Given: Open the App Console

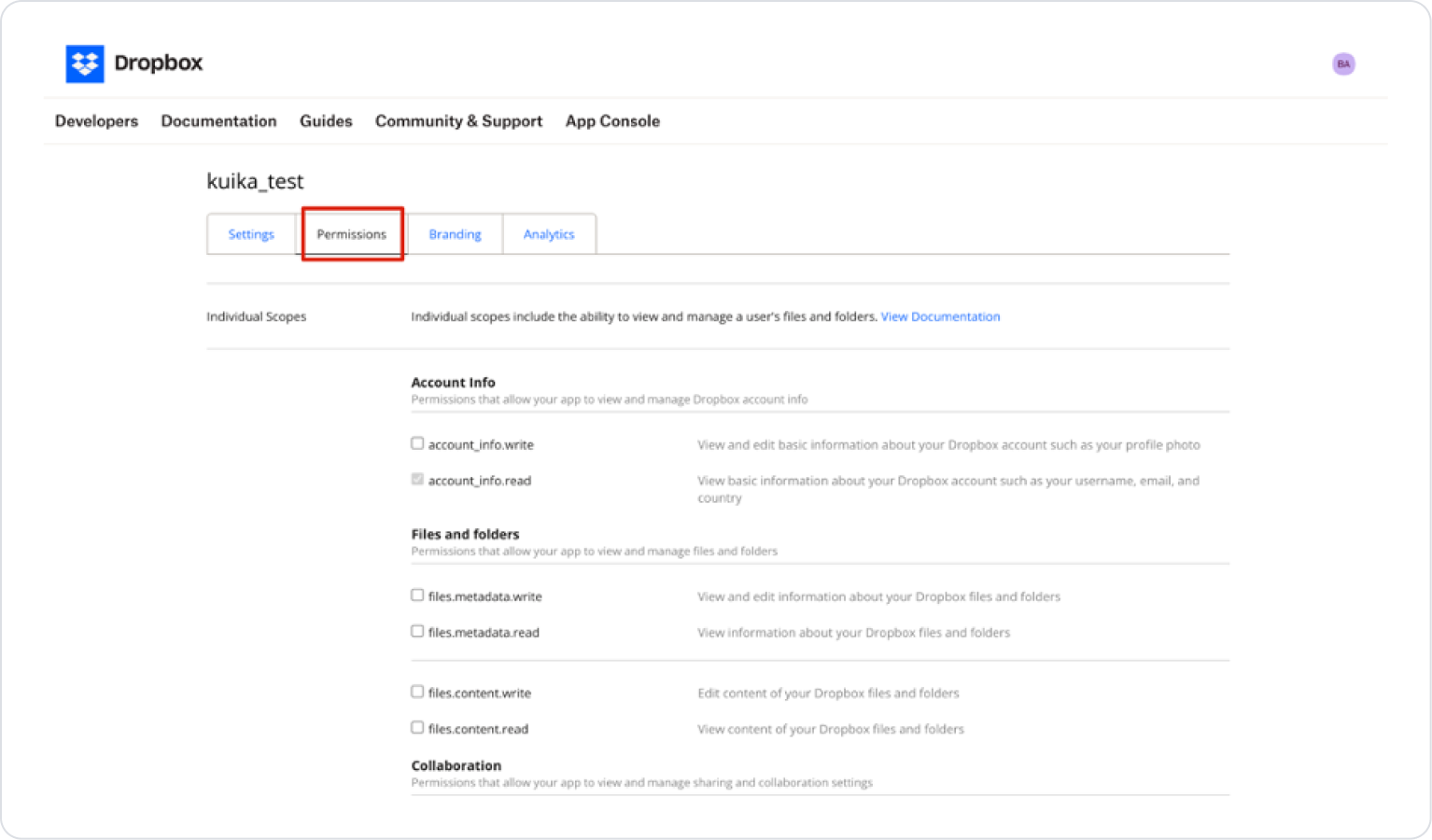Looking at the screenshot, I should point(612,121).
